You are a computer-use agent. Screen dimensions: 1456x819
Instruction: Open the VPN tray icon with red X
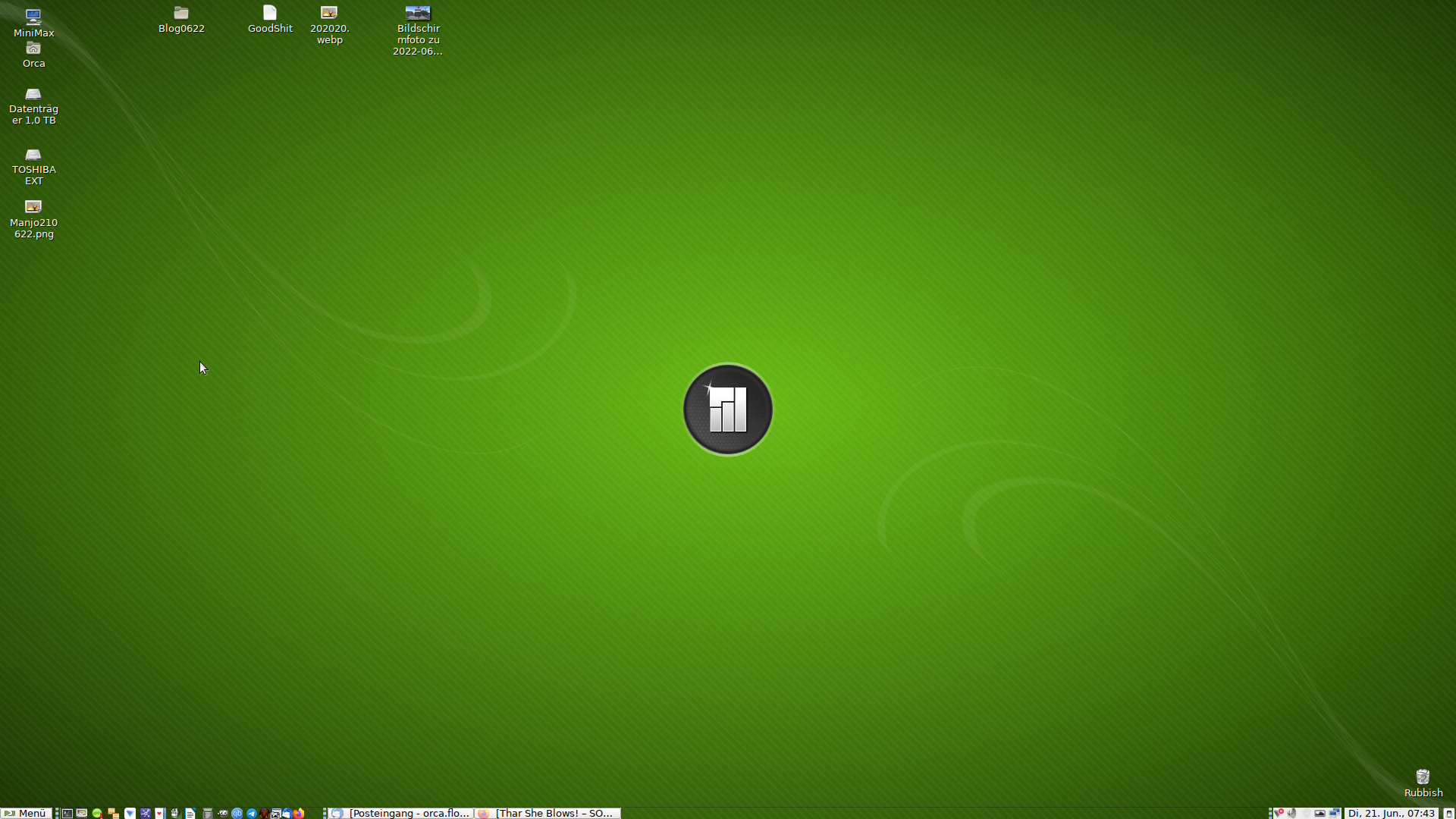pyautogui.click(x=1279, y=813)
